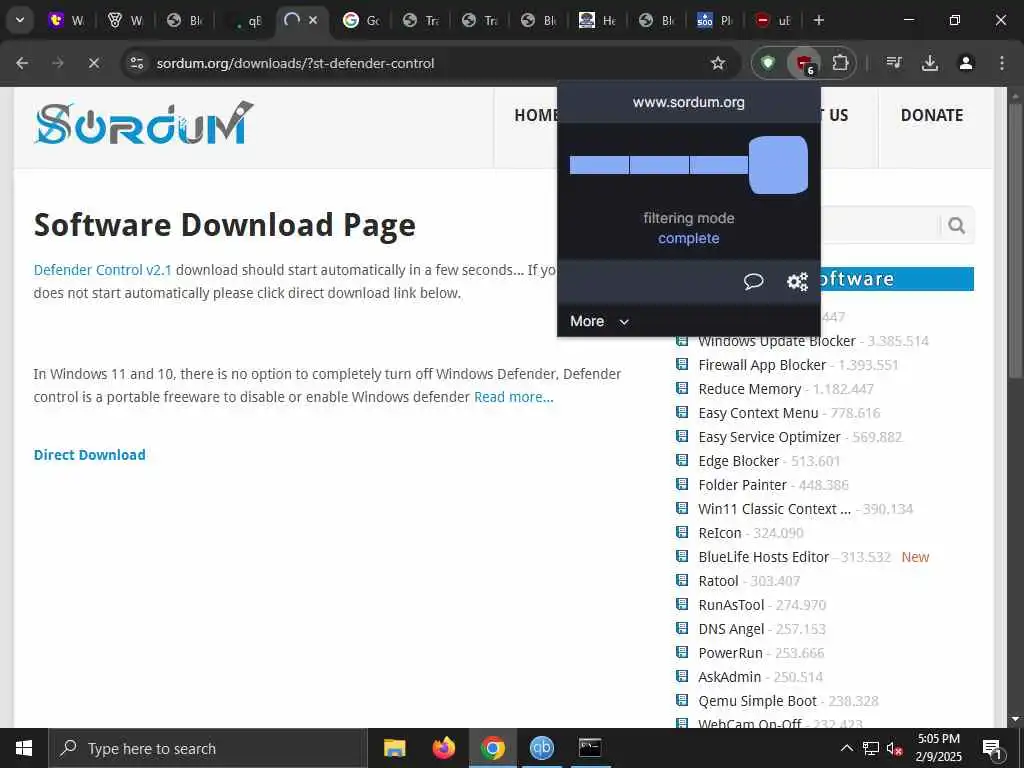Set filtering mode to first slider segment
Screen dimensions: 1024x768
click(599, 165)
